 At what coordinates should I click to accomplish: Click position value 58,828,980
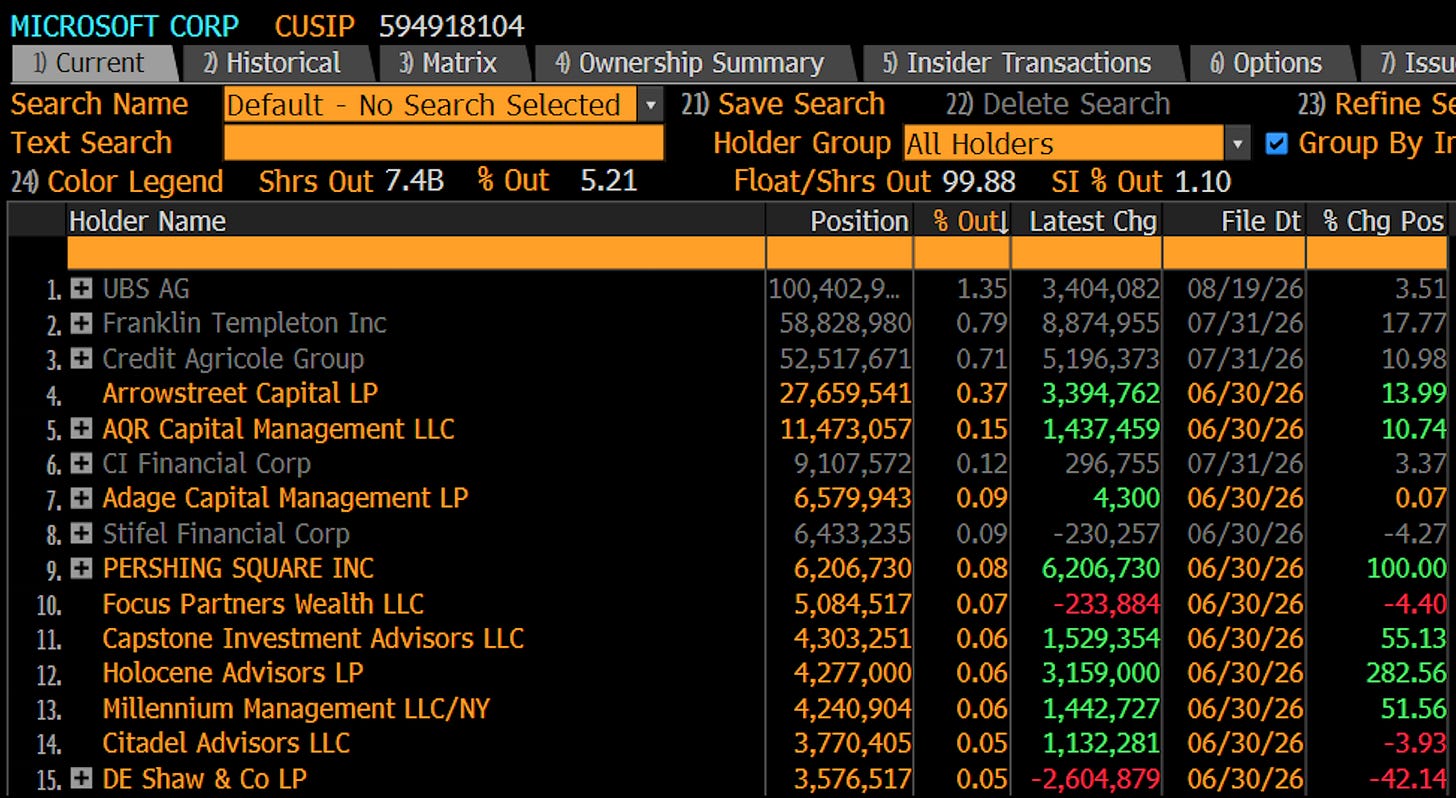(845, 324)
